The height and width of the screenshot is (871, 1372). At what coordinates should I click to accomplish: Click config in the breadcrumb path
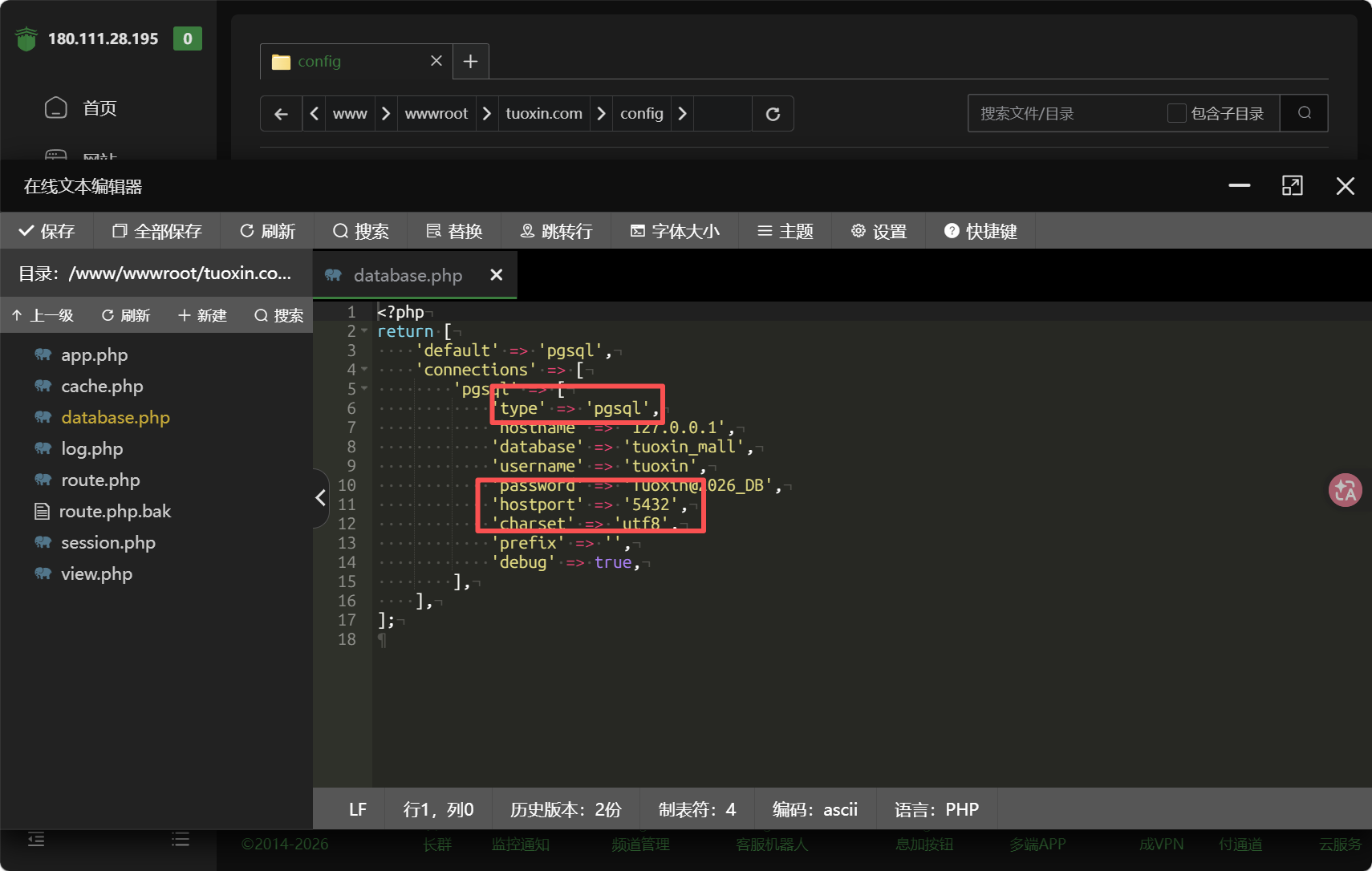pyautogui.click(x=642, y=114)
